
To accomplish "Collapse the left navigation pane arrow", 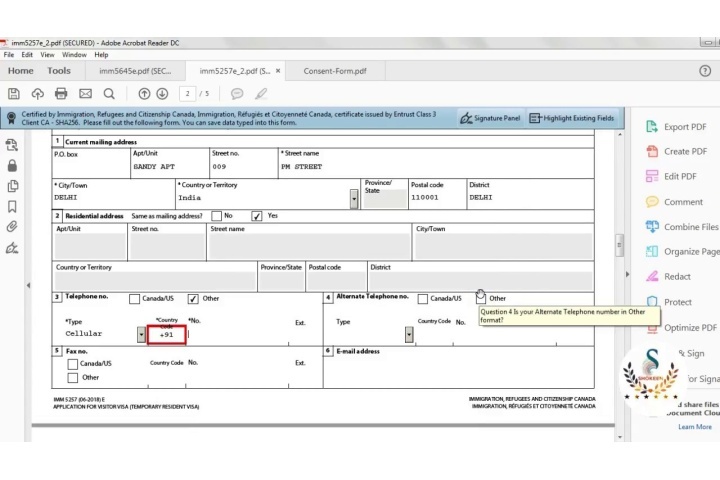I will 28,285.
